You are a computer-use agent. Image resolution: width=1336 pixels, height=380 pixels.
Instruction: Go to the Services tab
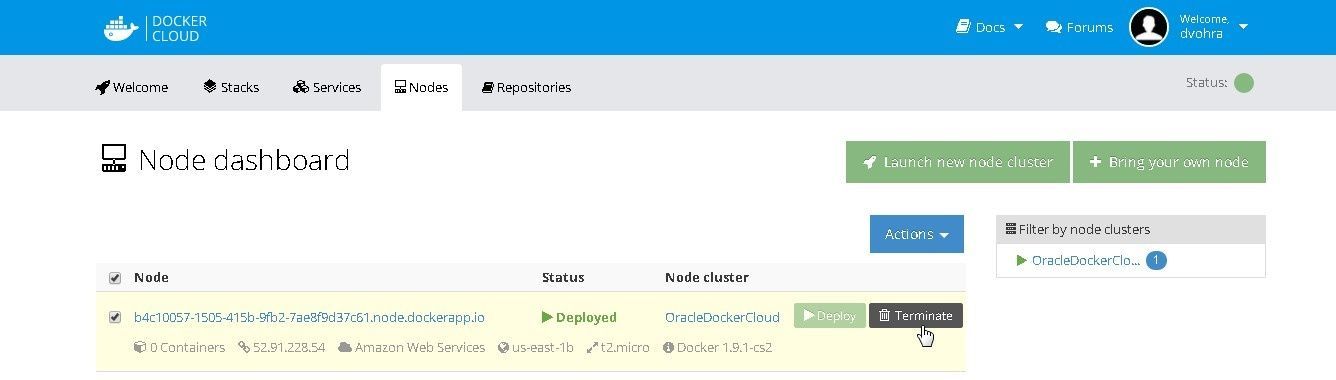tap(327, 87)
